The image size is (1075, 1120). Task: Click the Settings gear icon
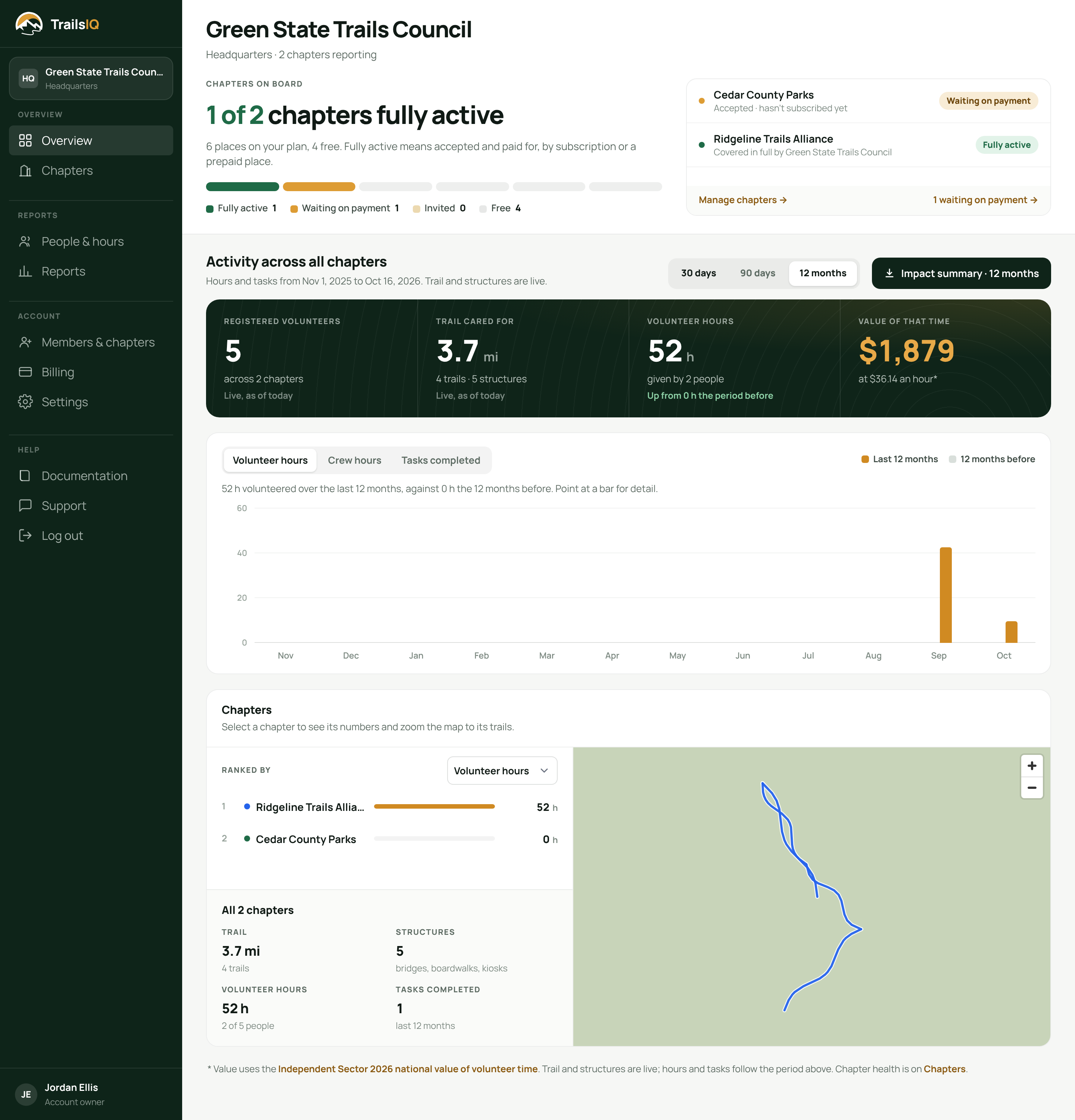coord(25,402)
